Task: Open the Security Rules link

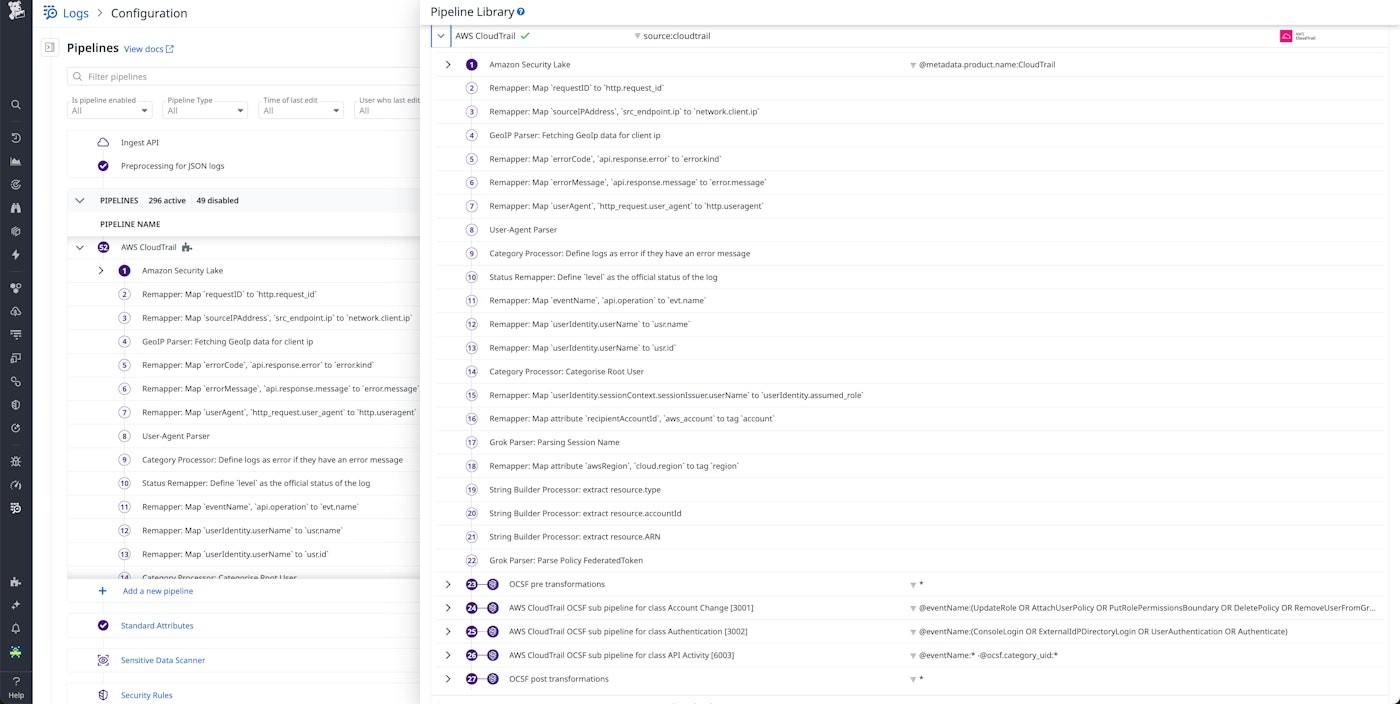Action: tap(147, 695)
